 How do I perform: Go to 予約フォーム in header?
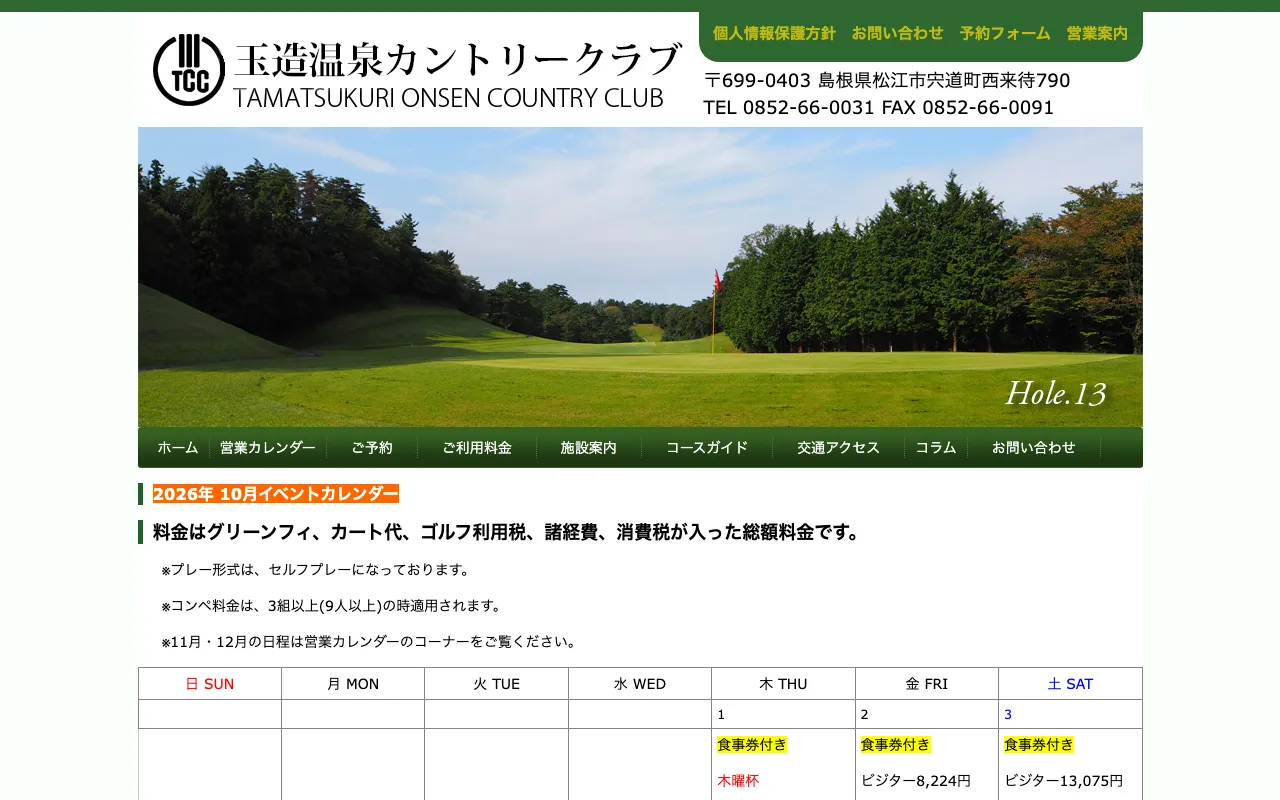(x=1005, y=33)
